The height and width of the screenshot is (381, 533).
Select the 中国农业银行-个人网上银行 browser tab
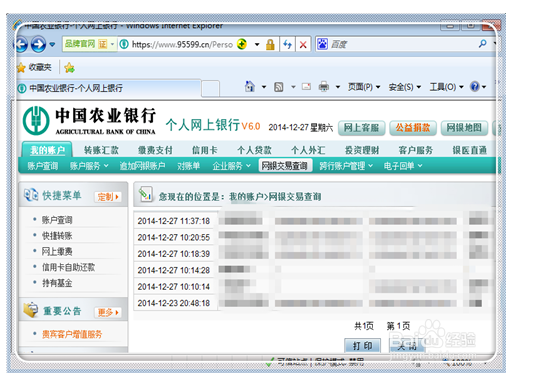108,88
